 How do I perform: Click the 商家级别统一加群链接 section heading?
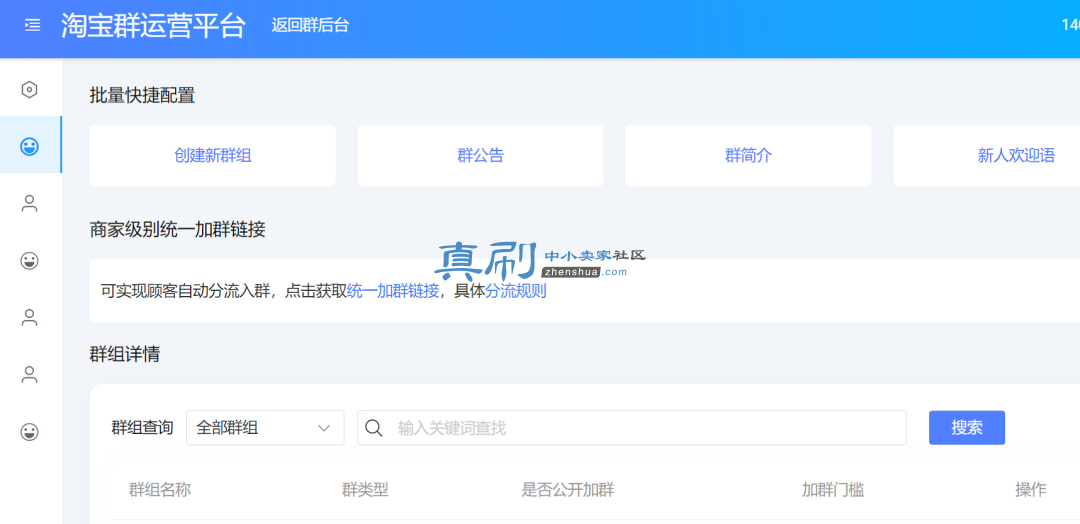click(178, 229)
